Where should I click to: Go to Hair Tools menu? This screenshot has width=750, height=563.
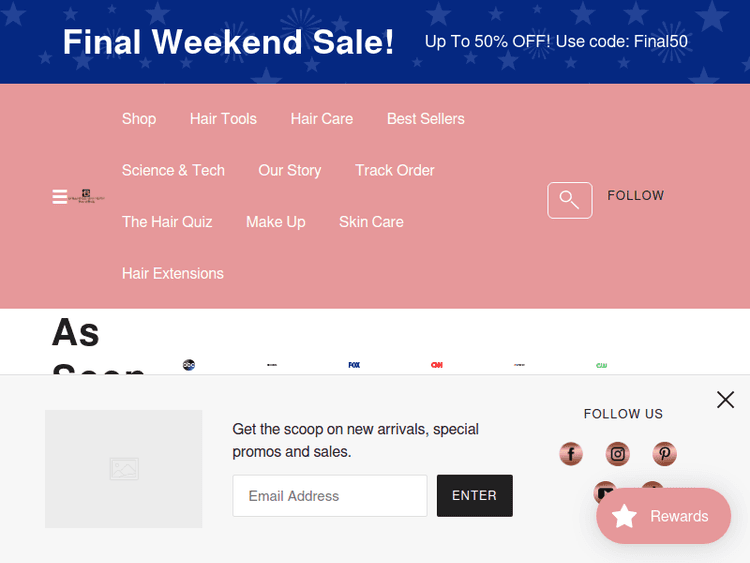tap(223, 119)
